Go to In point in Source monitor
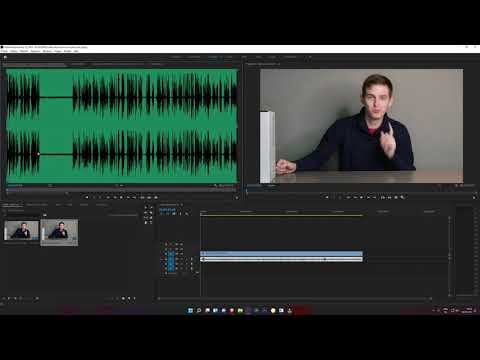This screenshot has width=480, height=360. pyautogui.click(x=108, y=197)
